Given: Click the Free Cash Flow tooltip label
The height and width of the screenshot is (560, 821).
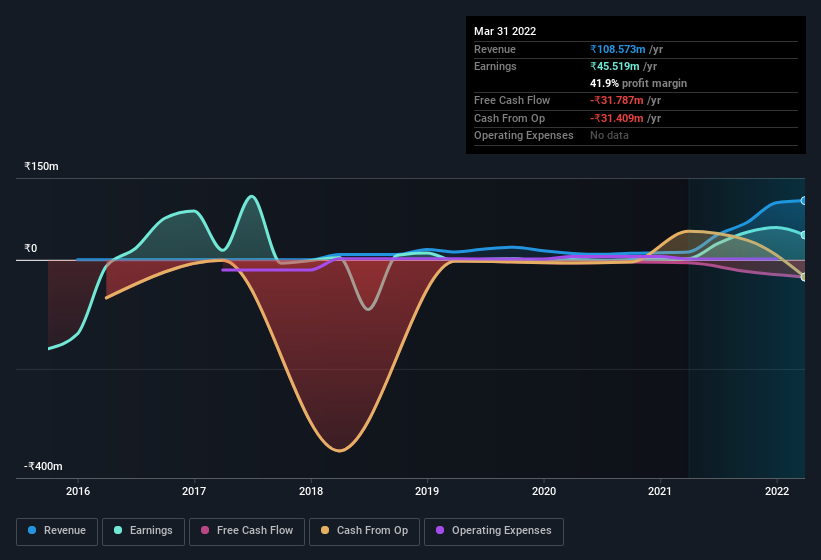Looking at the screenshot, I should coord(512,100).
